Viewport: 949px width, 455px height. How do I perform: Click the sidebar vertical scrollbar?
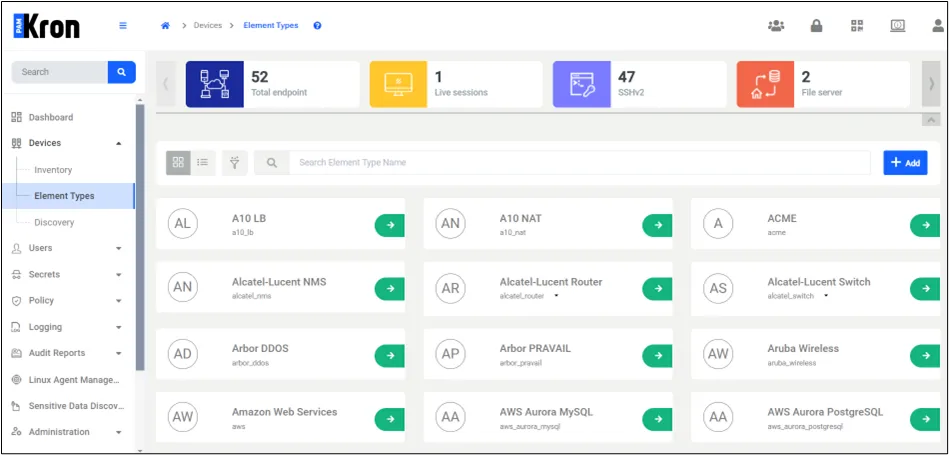[140, 236]
